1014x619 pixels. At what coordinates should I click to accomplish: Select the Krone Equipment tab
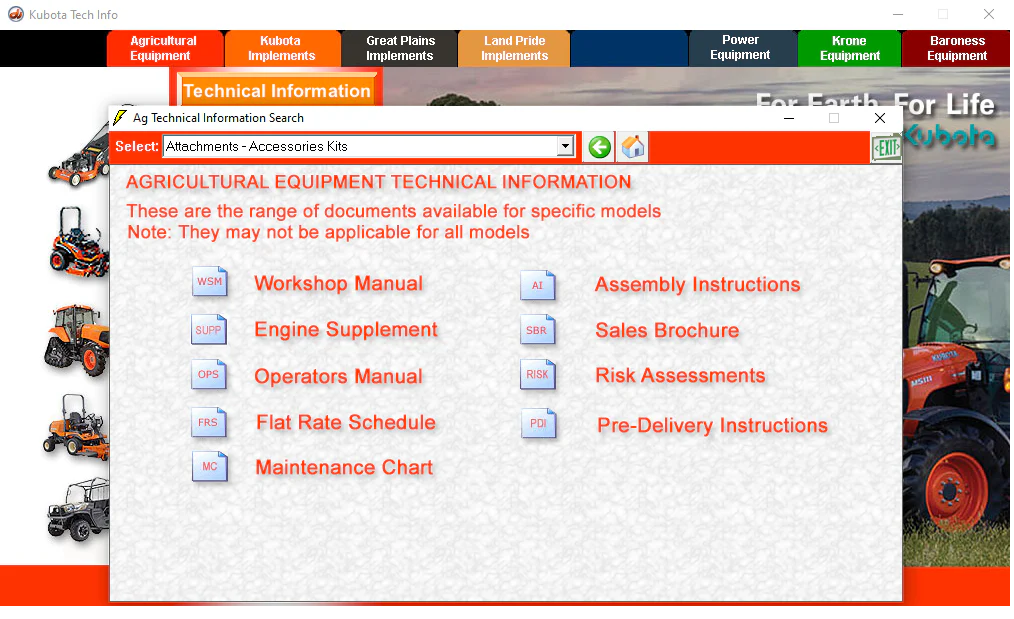(849, 48)
